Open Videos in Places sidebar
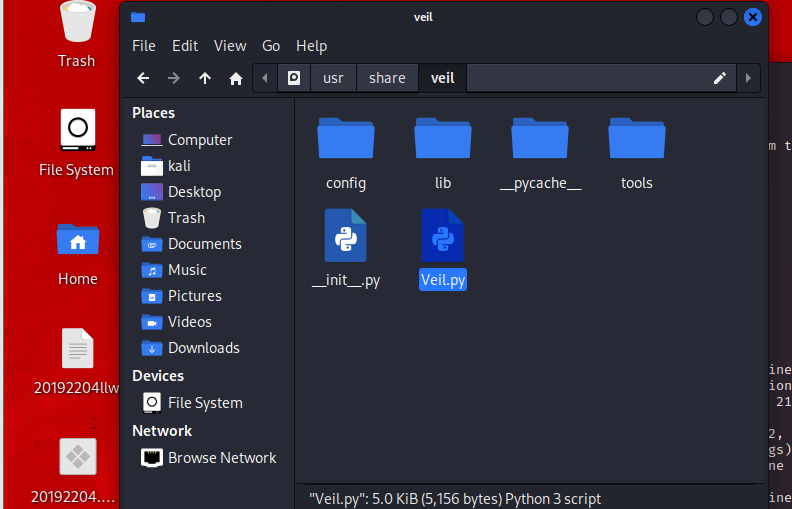This screenshot has height=509, width=792. [176, 322]
